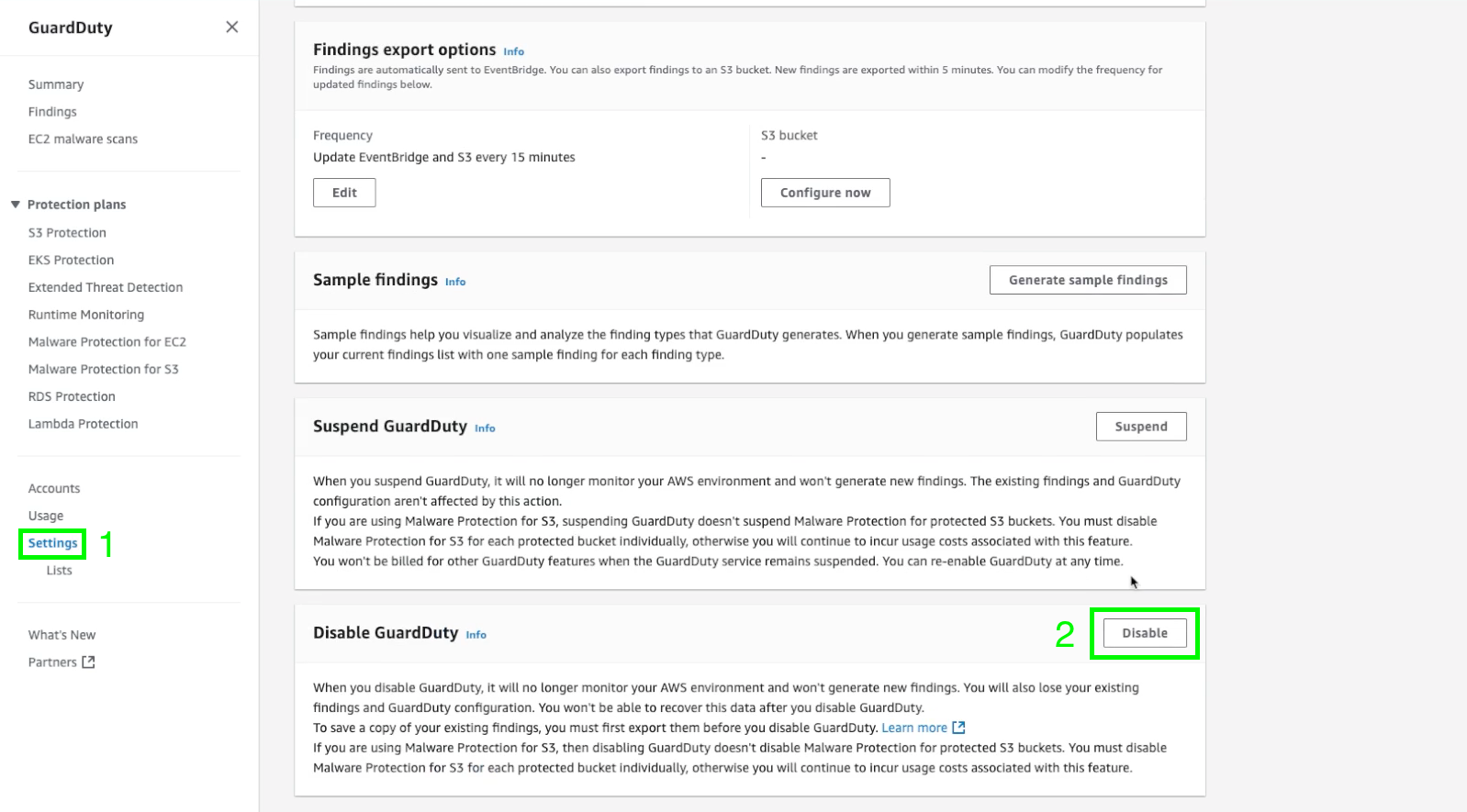Open Info for Suspend GuardDuty
Screen dimensions: 1467x812
click(x=485, y=428)
